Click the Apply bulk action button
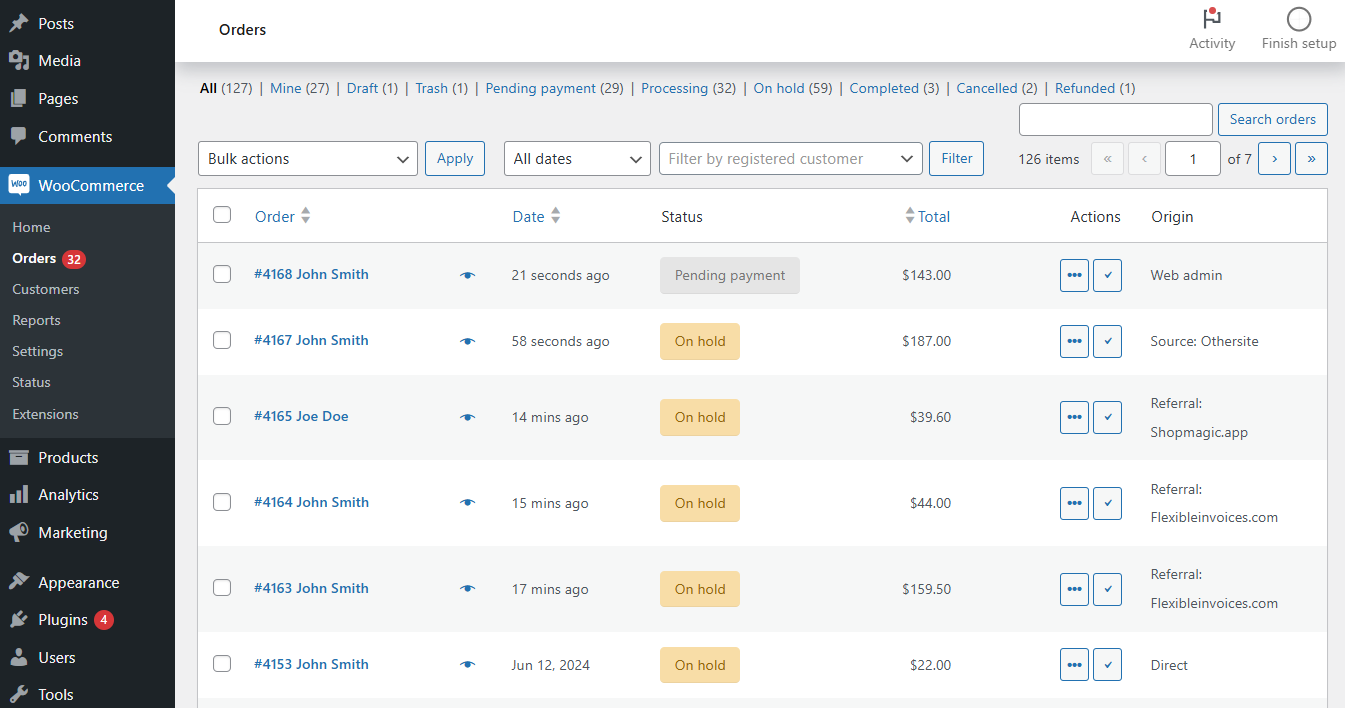The image size is (1345, 708). 455,158
